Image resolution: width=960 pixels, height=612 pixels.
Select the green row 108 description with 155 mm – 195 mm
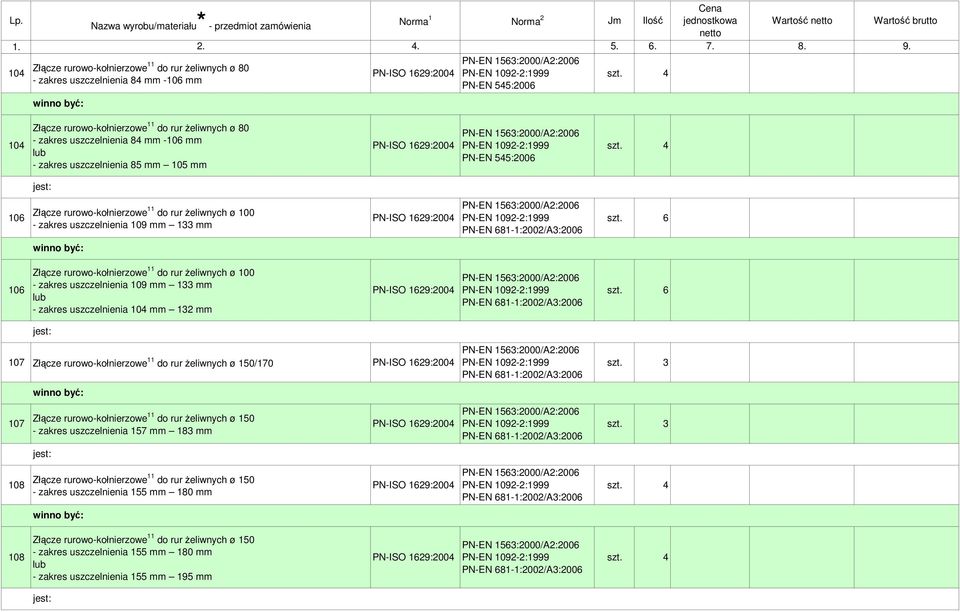[200, 558]
